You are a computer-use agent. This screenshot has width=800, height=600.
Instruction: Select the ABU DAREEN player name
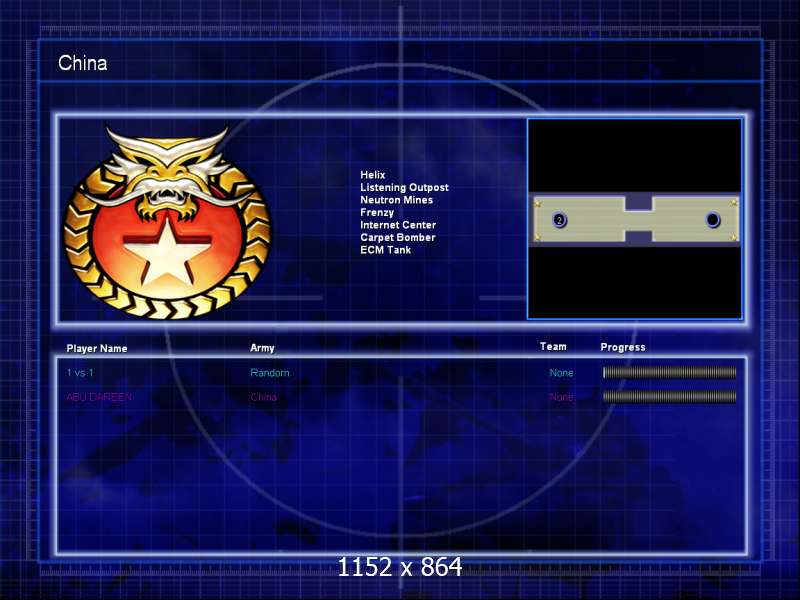pyautogui.click(x=99, y=396)
